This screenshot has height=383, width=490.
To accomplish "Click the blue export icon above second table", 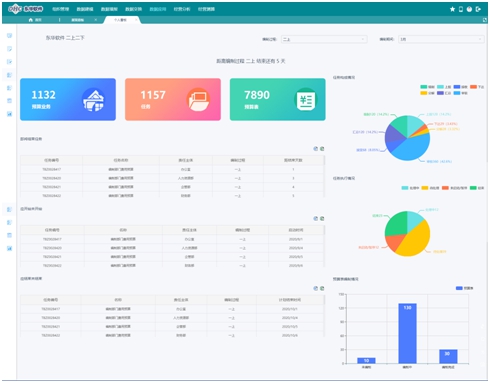I will coord(316,218).
